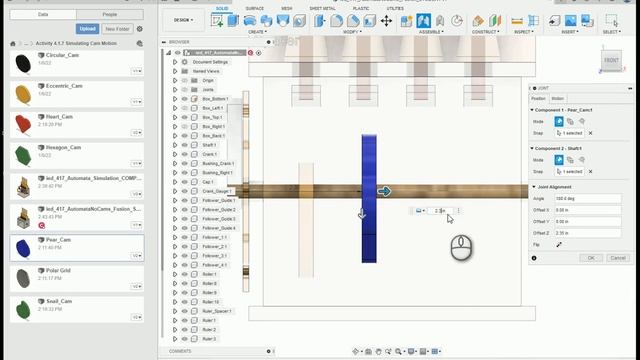This screenshot has height=360, width=640.
Task: Expand Named Views node
Action: 175,71
